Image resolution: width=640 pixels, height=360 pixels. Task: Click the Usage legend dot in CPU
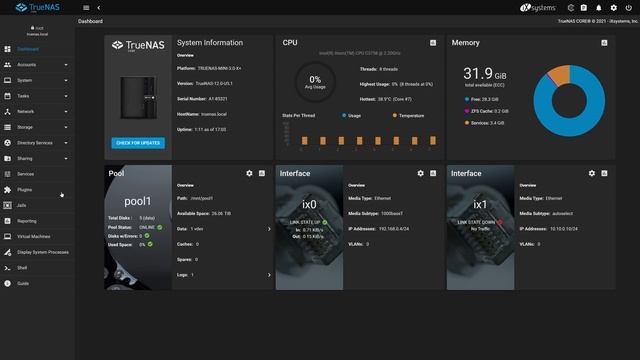344,116
